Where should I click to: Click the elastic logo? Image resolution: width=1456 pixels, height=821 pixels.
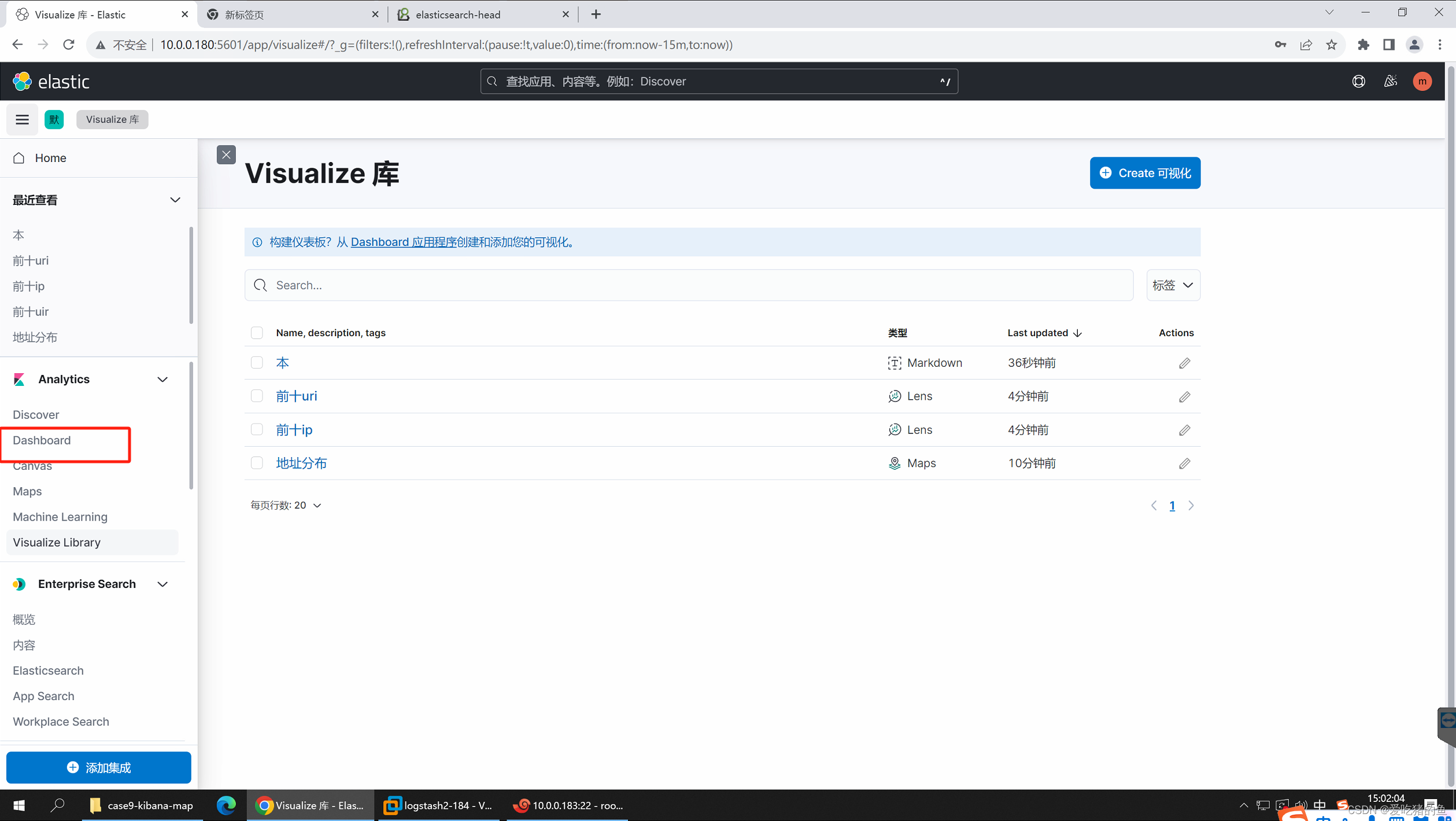[x=51, y=82]
